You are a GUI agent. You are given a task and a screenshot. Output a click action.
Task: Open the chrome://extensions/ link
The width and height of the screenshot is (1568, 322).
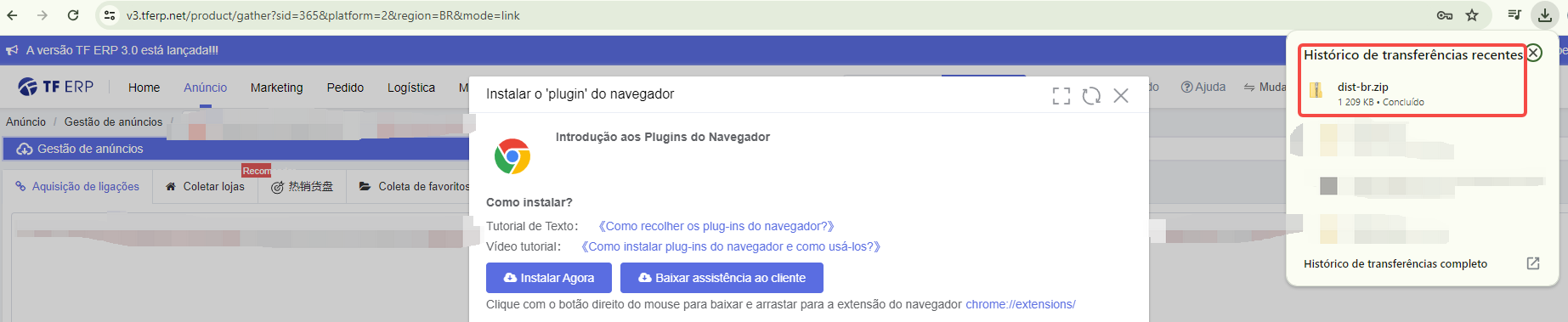pos(1021,304)
